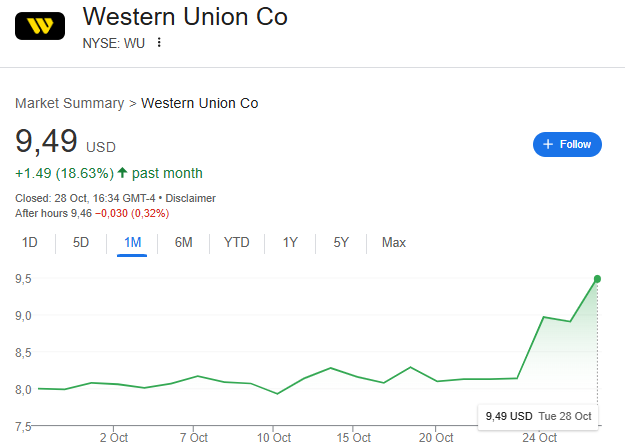This screenshot has height=445, width=625.
Task: Open the Disclaimer link
Action: click(x=190, y=198)
